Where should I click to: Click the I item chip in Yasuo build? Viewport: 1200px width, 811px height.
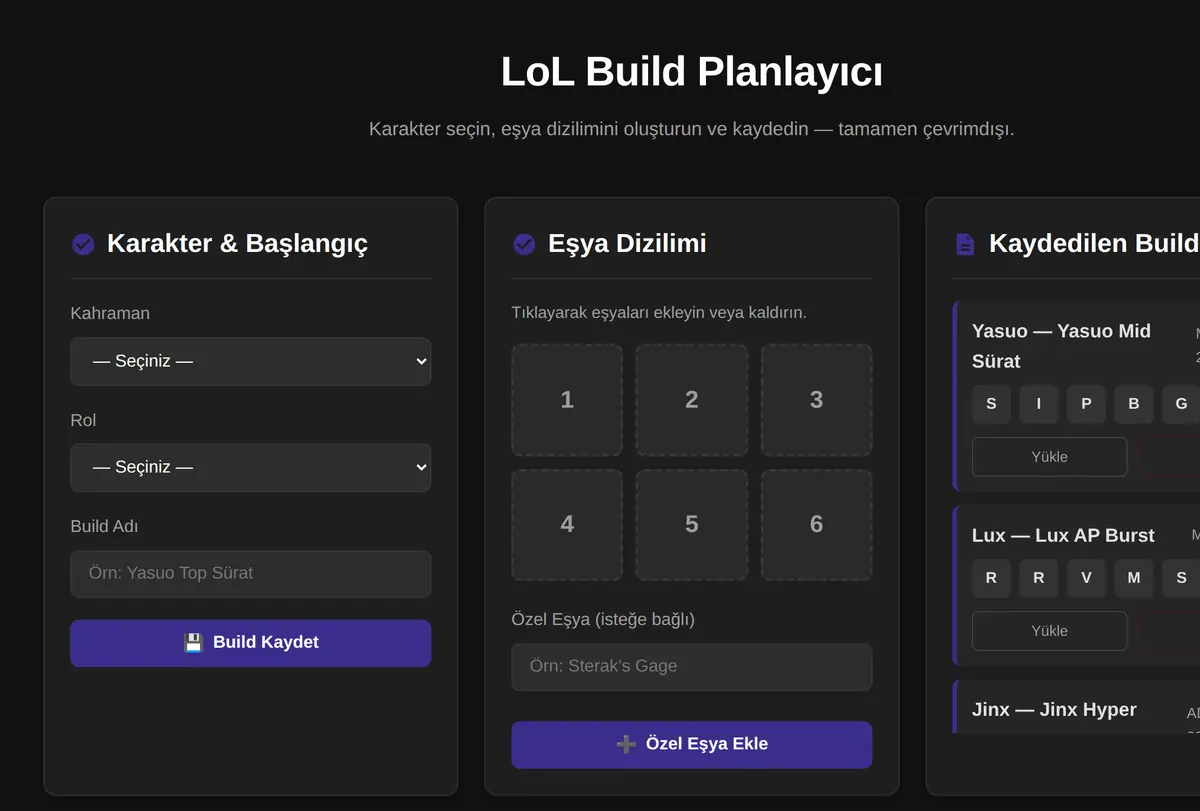click(1039, 404)
